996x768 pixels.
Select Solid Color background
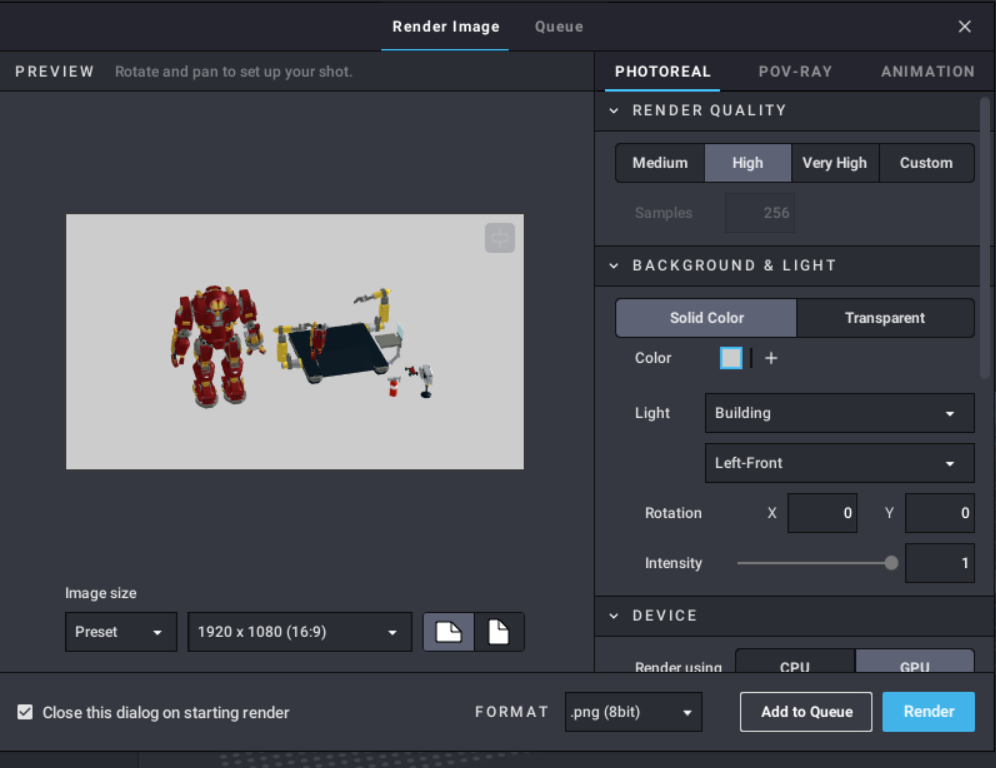pos(706,318)
